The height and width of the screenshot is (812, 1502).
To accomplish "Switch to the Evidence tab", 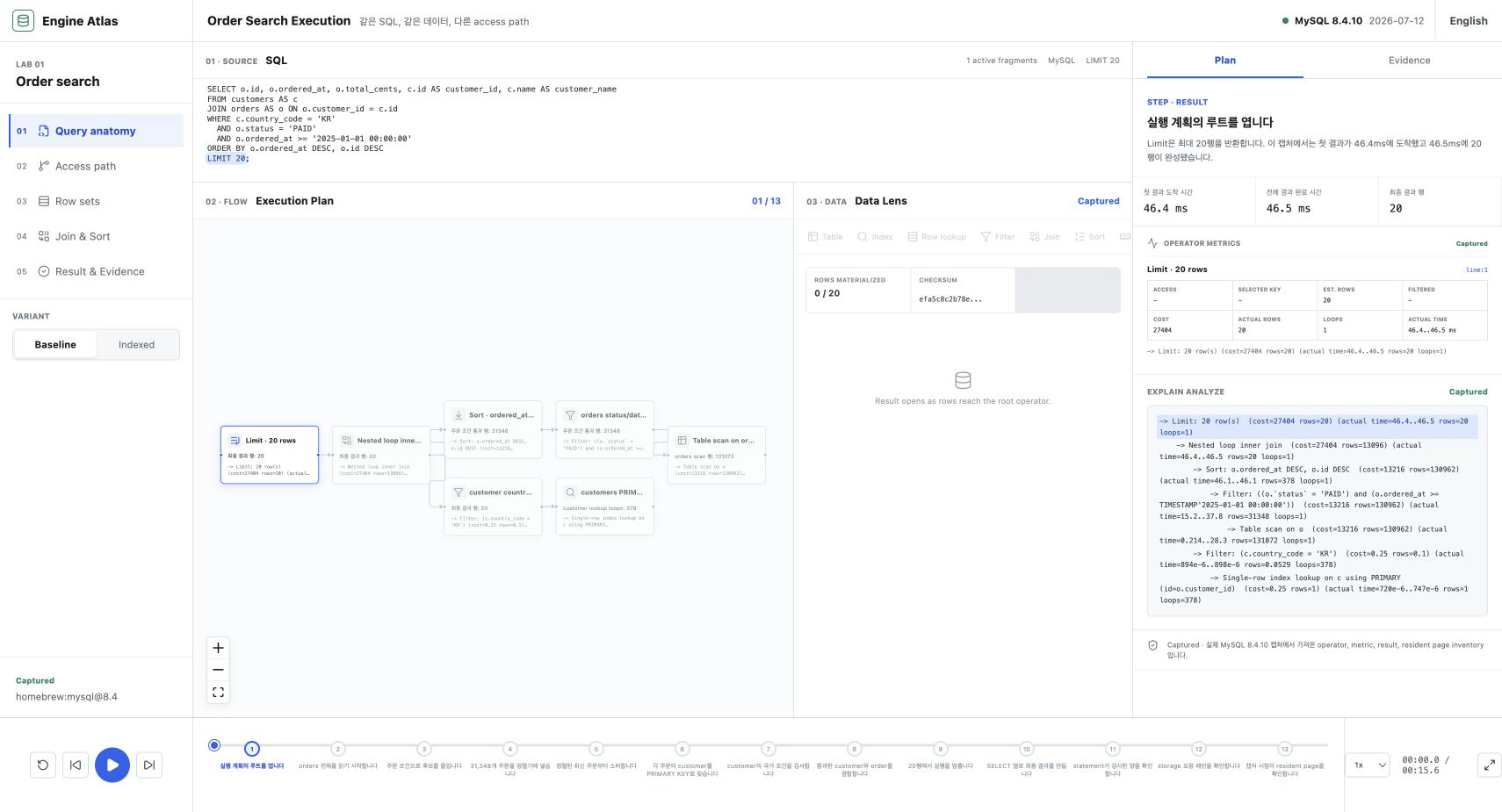I will click(x=1409, y=61).
